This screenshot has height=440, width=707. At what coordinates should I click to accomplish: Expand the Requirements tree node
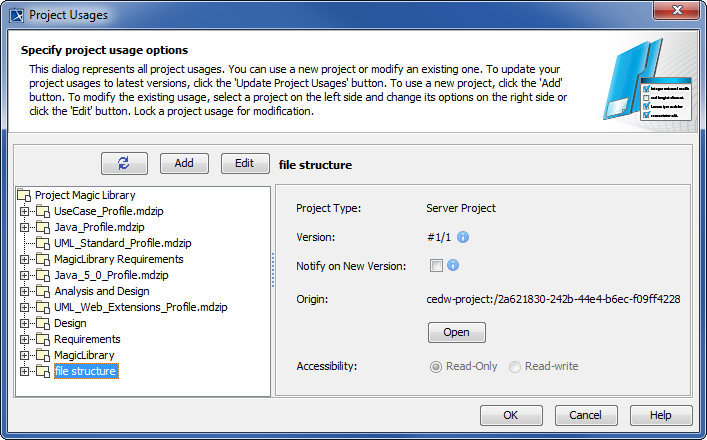tap(24, 339)
